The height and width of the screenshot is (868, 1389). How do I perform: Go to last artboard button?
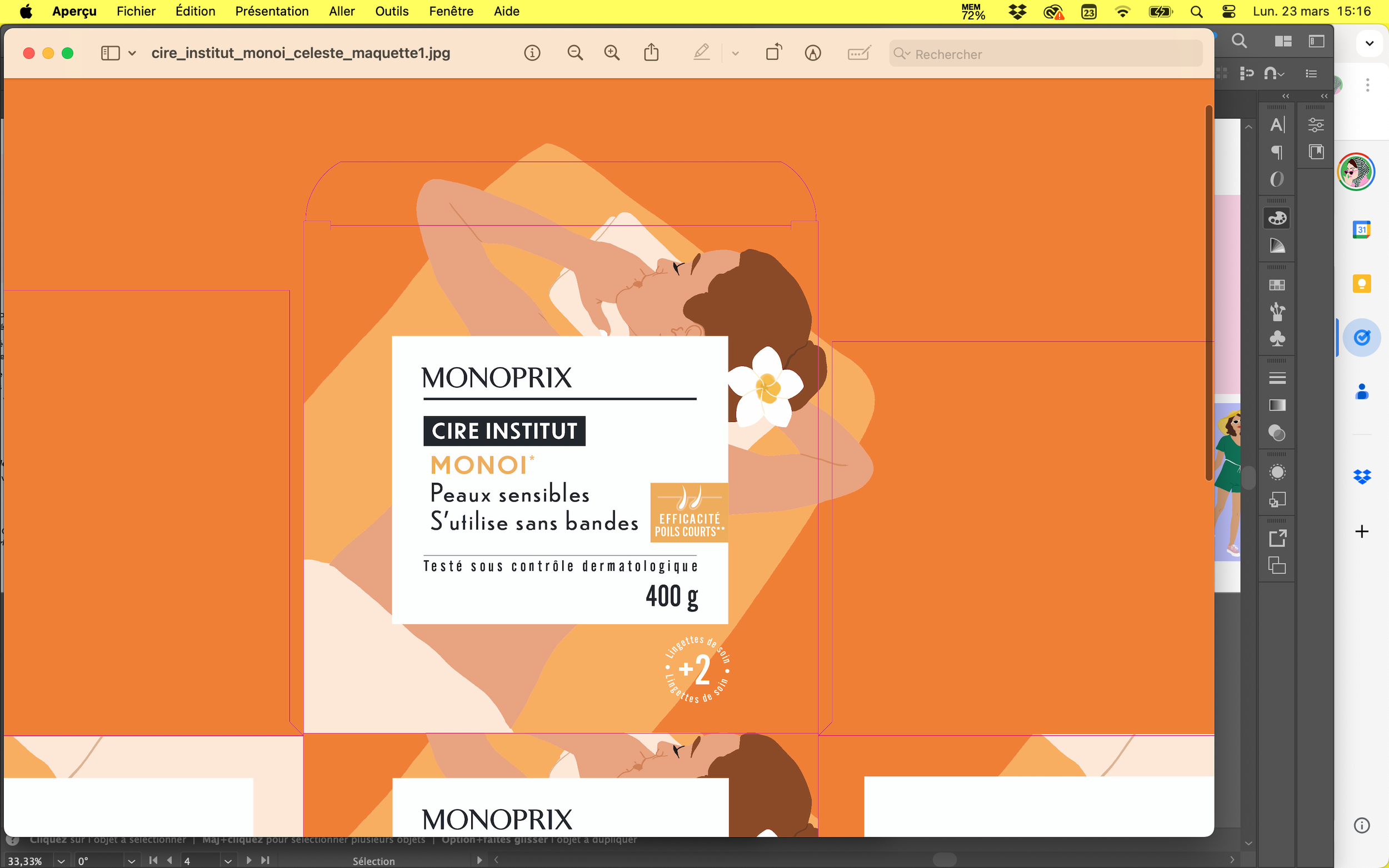[x=264, y=860]
